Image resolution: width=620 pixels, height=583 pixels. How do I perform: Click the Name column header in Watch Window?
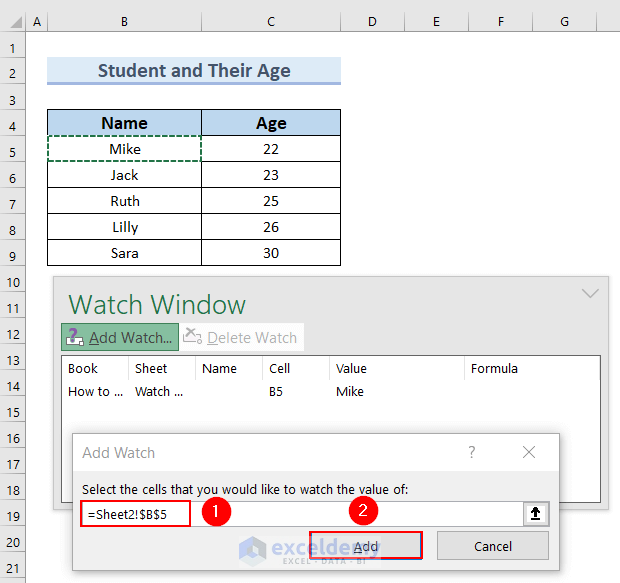(x=229, y=368)
